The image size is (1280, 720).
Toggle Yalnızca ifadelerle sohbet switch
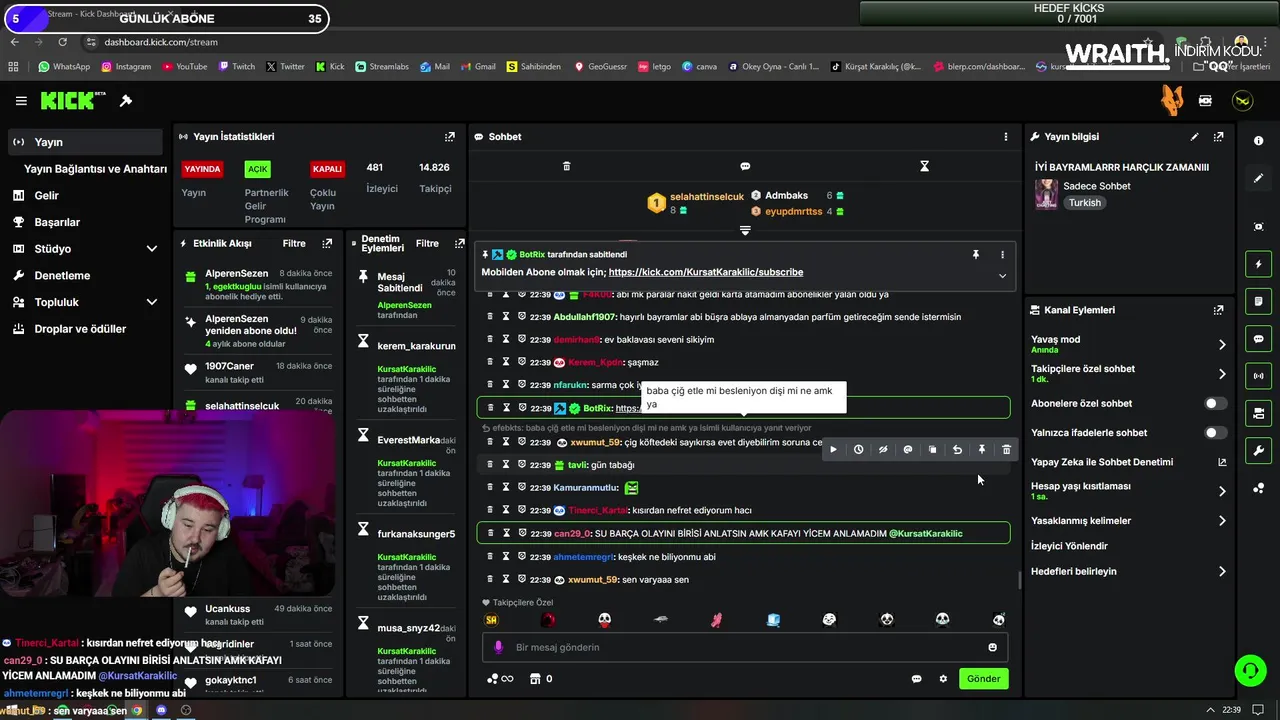(1215, 433)
